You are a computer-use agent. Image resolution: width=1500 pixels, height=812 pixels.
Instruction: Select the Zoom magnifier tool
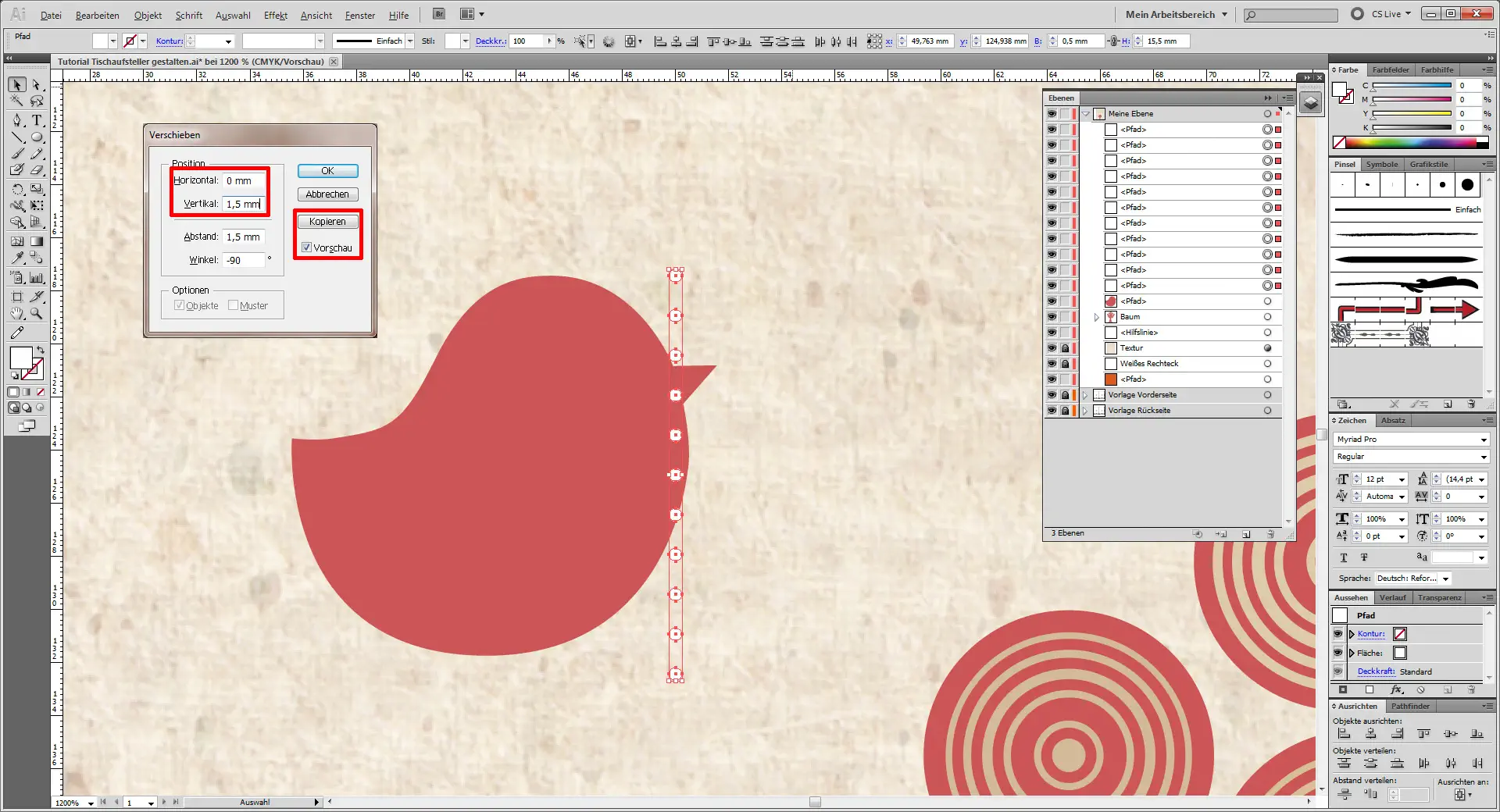37,314
